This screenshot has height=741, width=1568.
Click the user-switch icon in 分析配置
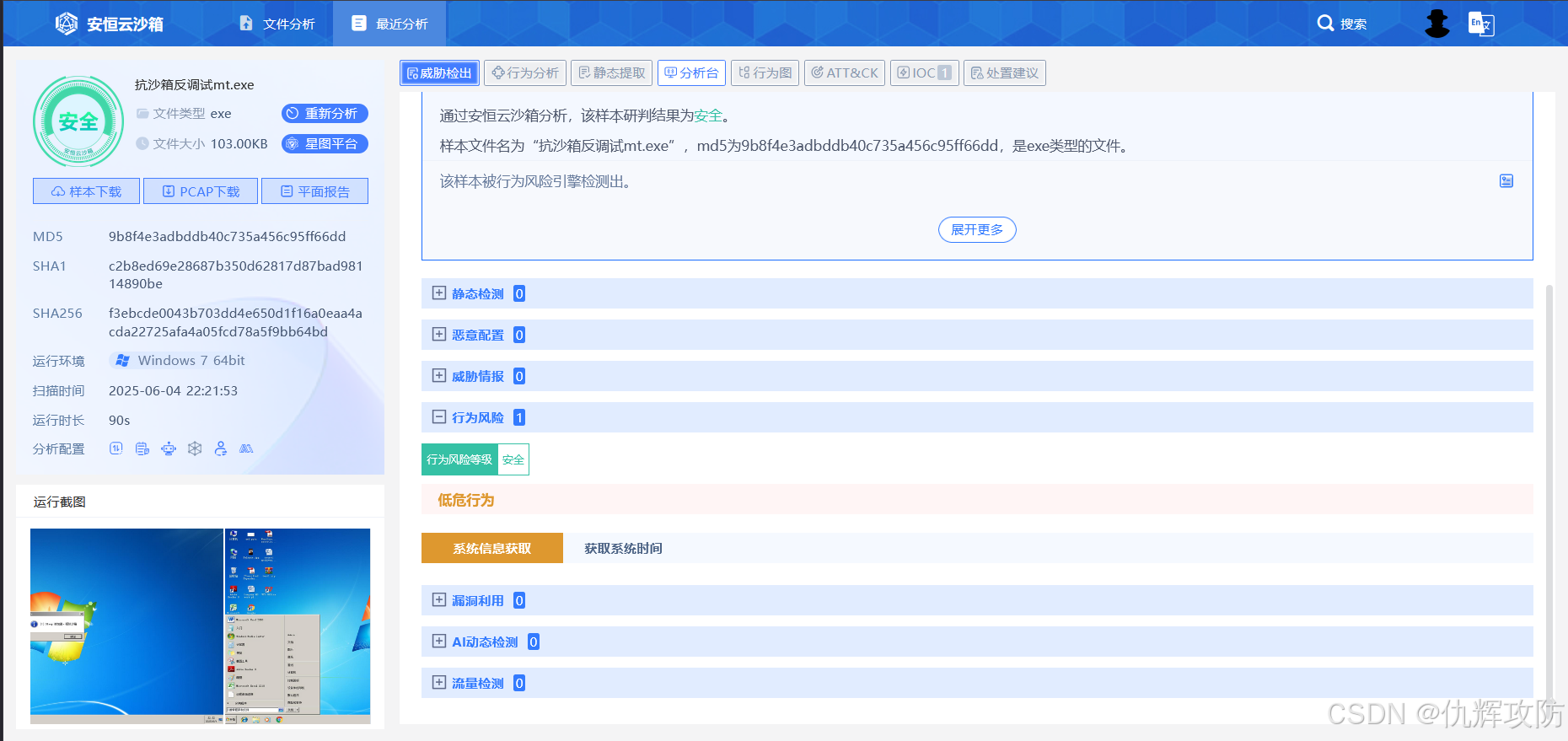tap(221, 448)
